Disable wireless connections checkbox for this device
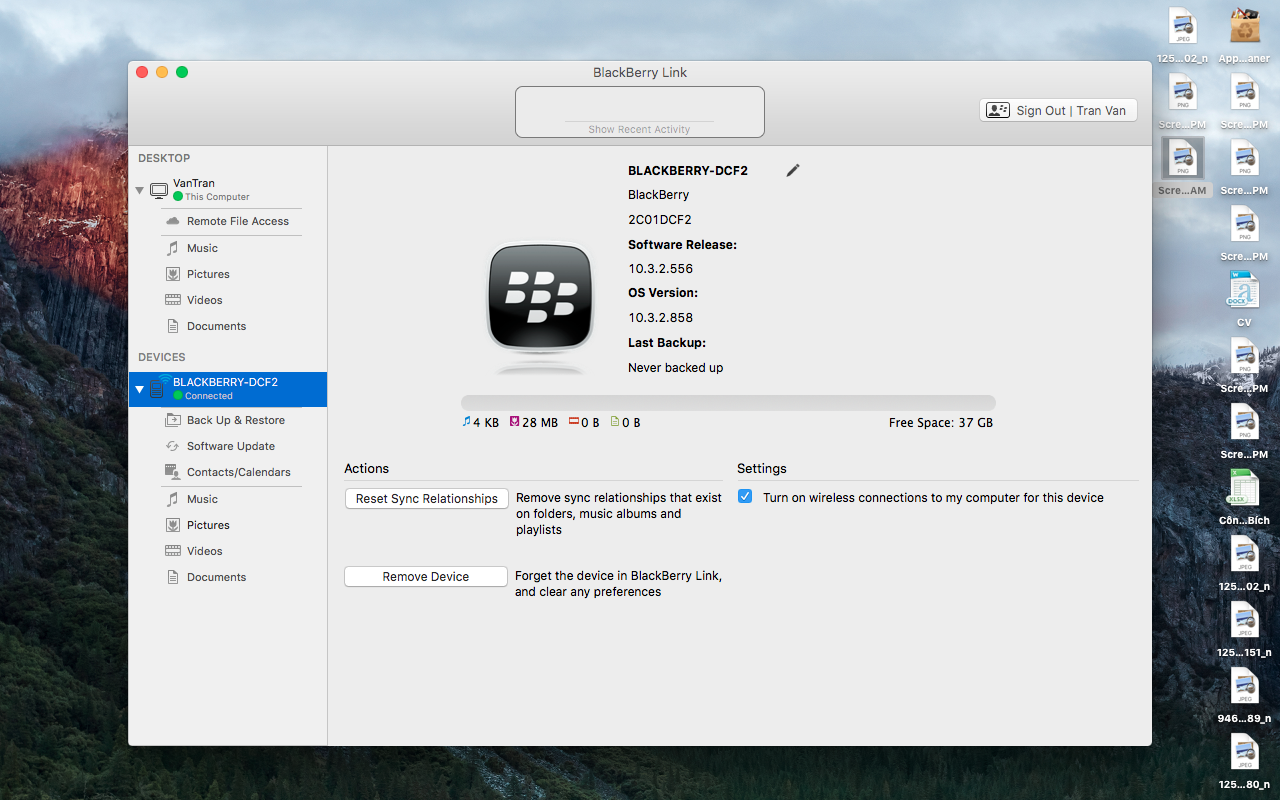 point(745,497)
